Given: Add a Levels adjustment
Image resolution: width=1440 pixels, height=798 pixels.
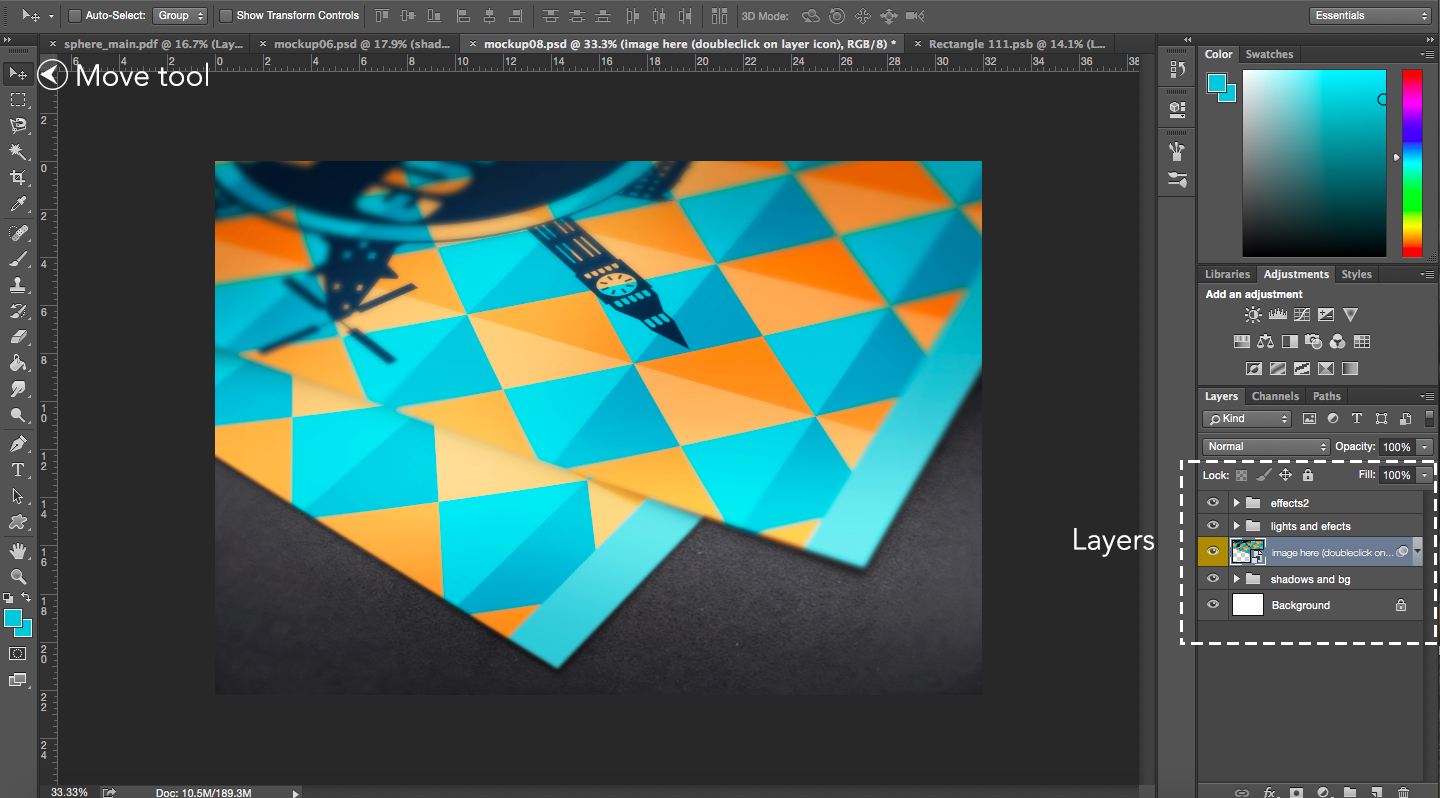Looking at the screenshot, I should [1277, 315].
